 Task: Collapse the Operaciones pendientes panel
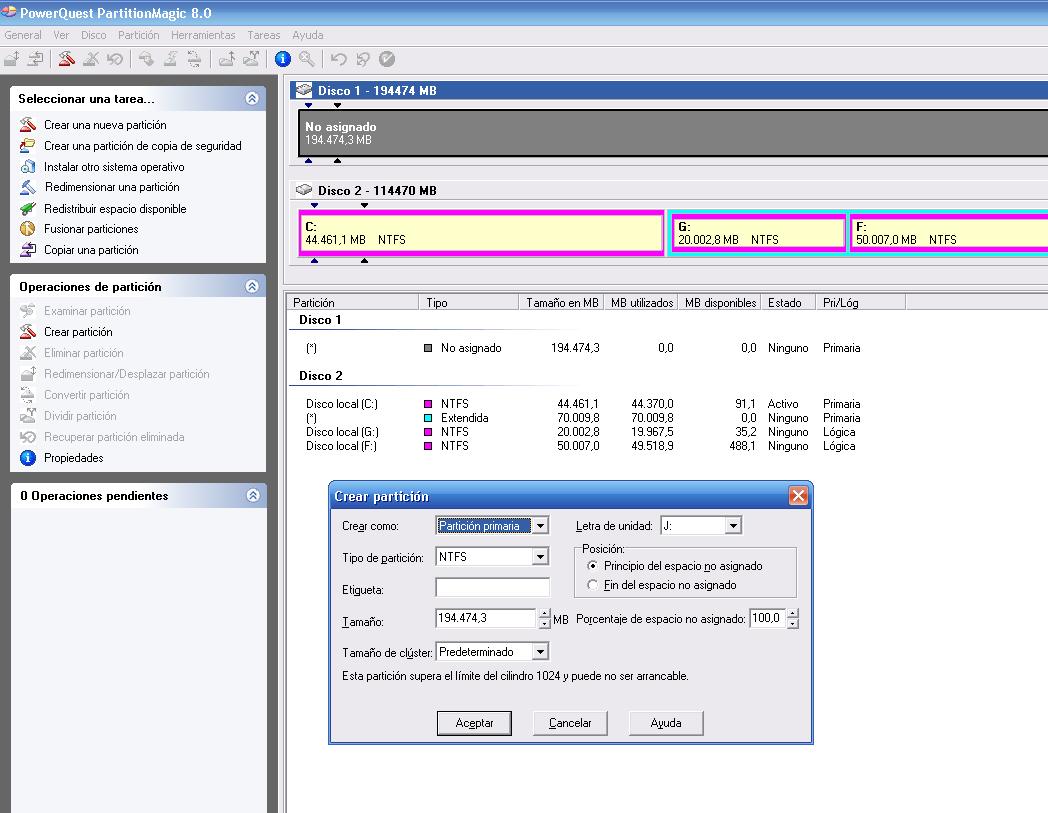coord(253,495)
